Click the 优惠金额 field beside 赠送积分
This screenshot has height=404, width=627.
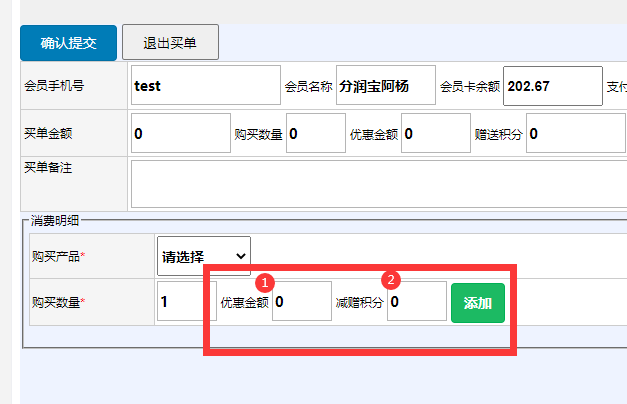pos(436,133)
